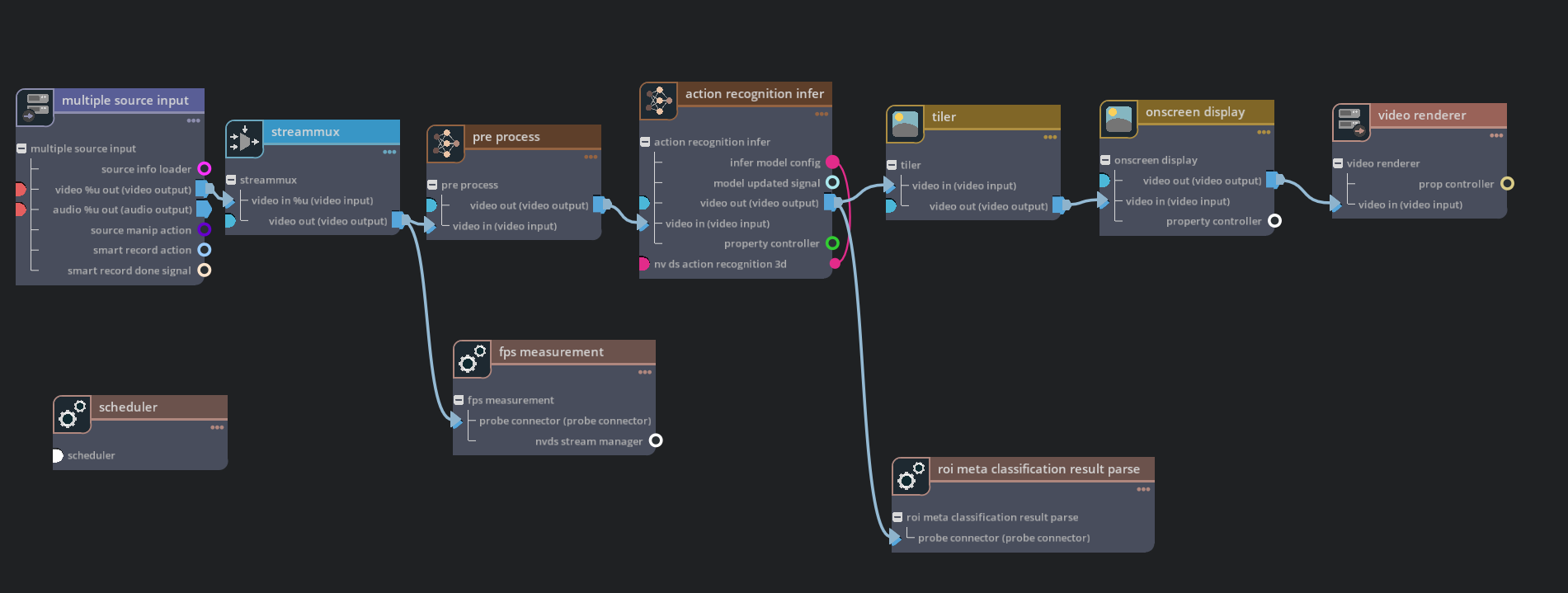
Task: Collapse the roi meta classification result parse section
Action: click(897, 517)
